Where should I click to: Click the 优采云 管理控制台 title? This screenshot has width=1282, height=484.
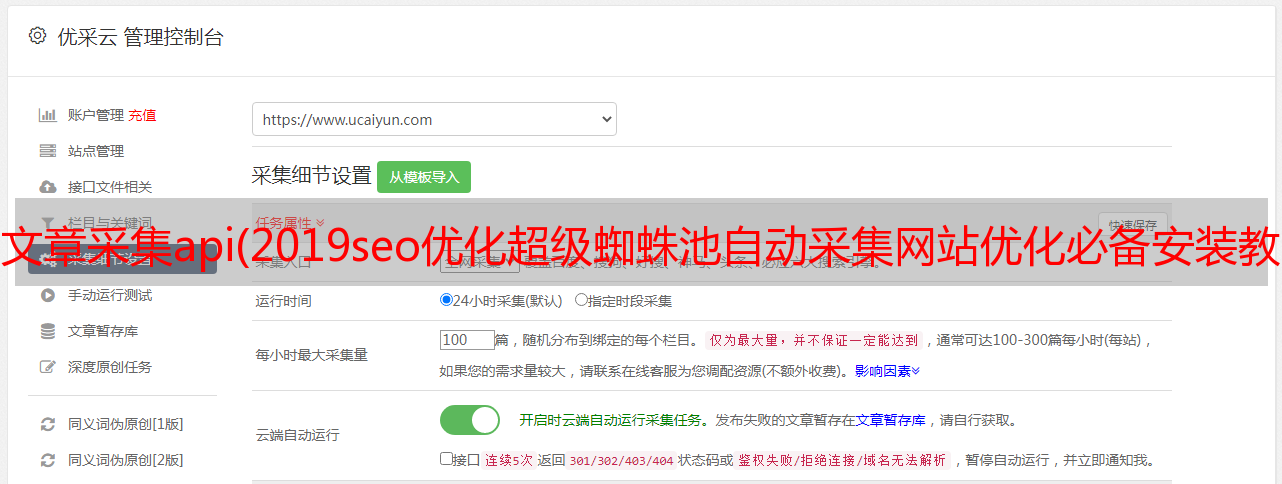140,37
